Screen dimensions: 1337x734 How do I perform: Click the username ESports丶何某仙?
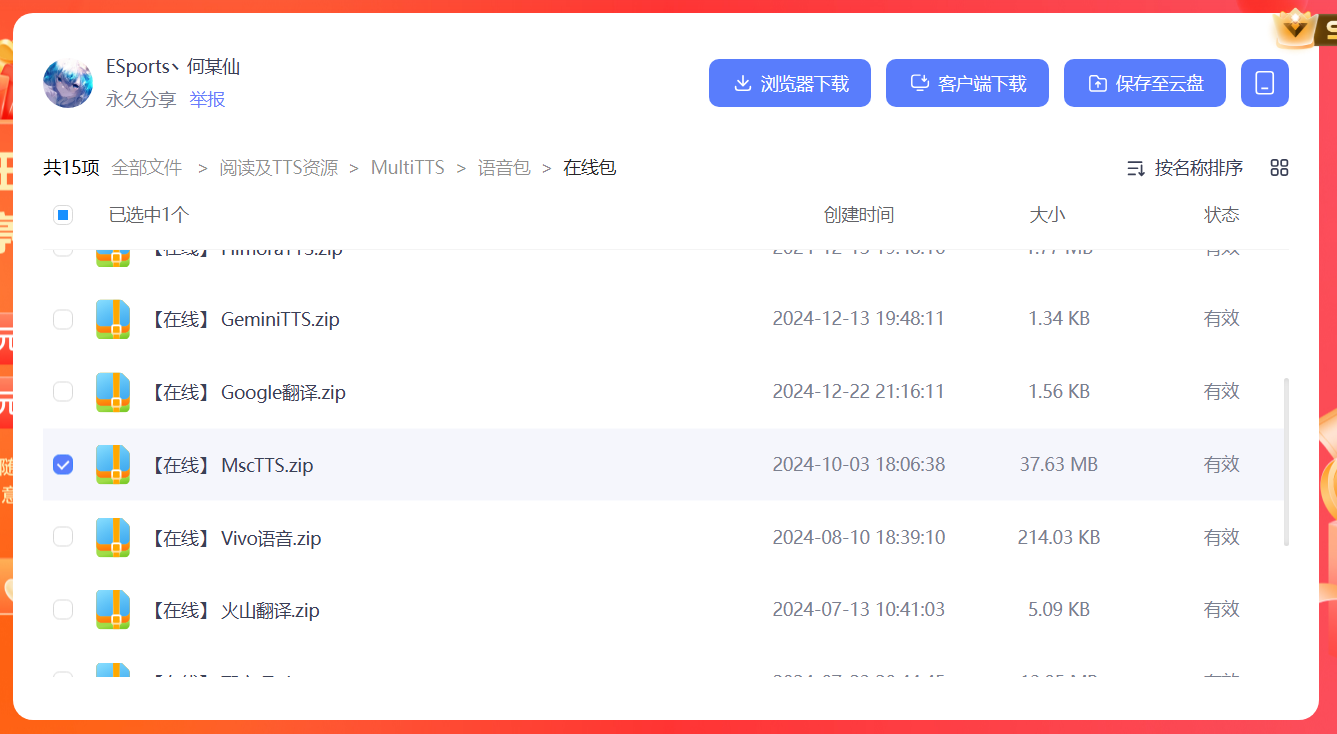pos(173,67)
